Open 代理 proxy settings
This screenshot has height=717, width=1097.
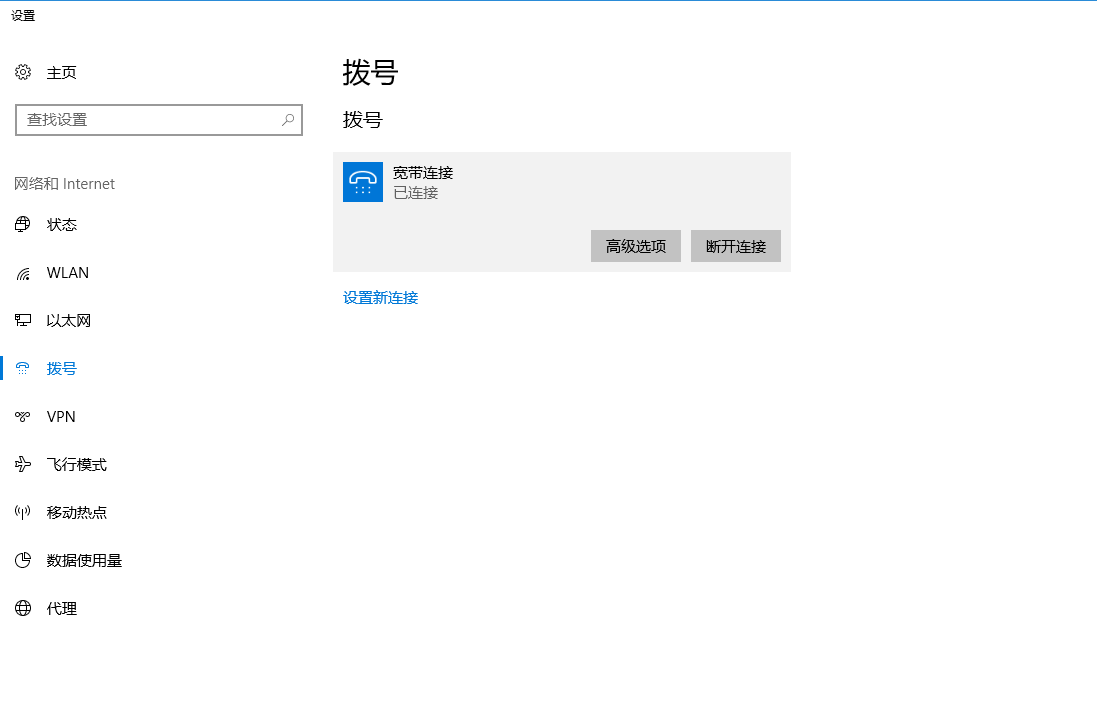[x=62, y=609]
